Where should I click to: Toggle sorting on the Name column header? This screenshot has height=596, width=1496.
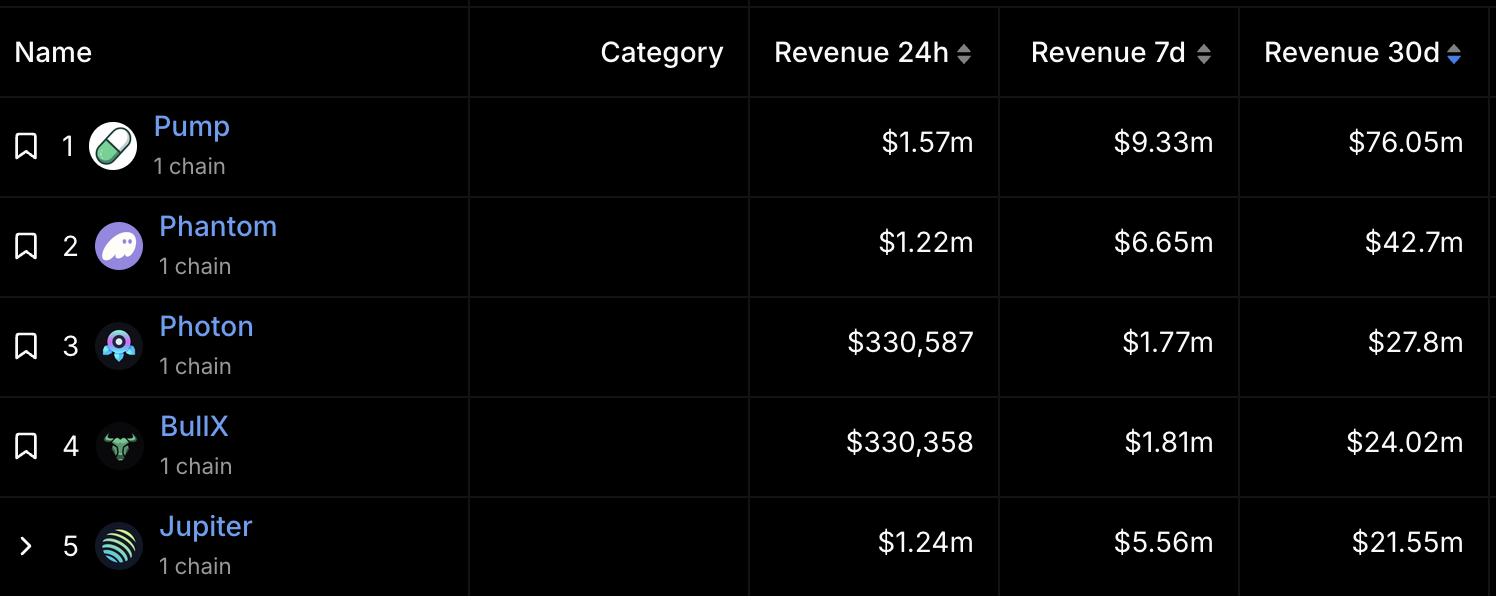click(x=52, y=52)
